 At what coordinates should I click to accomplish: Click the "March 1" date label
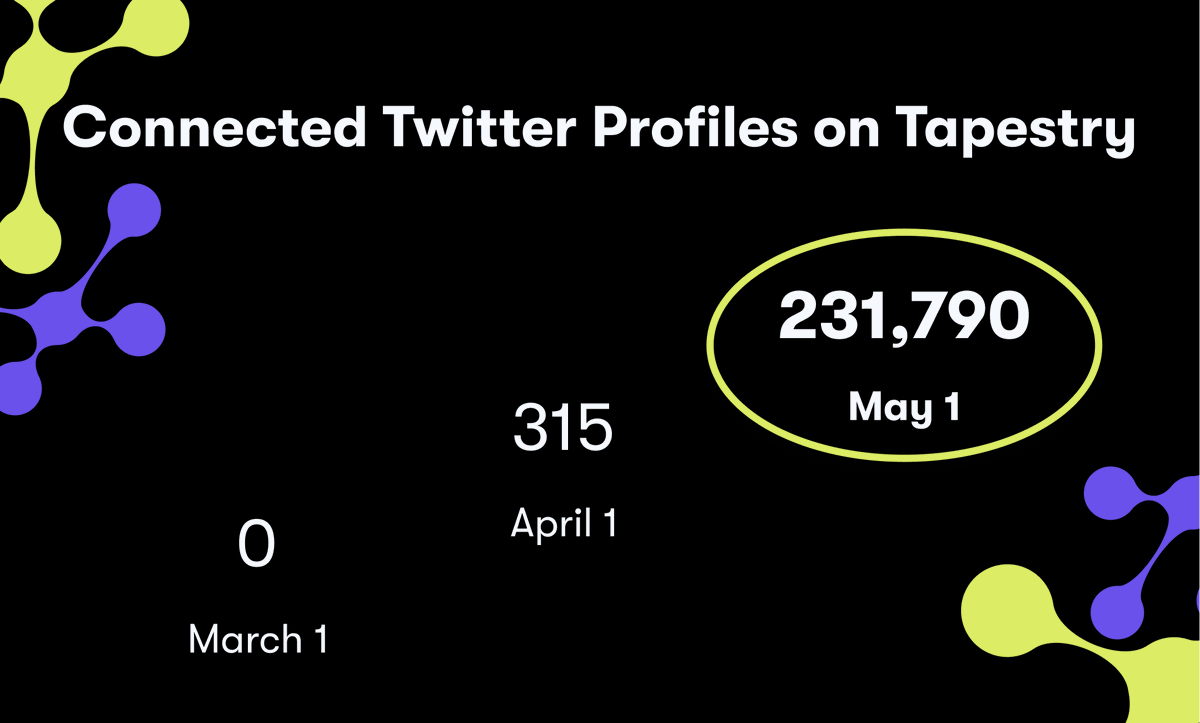(258, 639)
